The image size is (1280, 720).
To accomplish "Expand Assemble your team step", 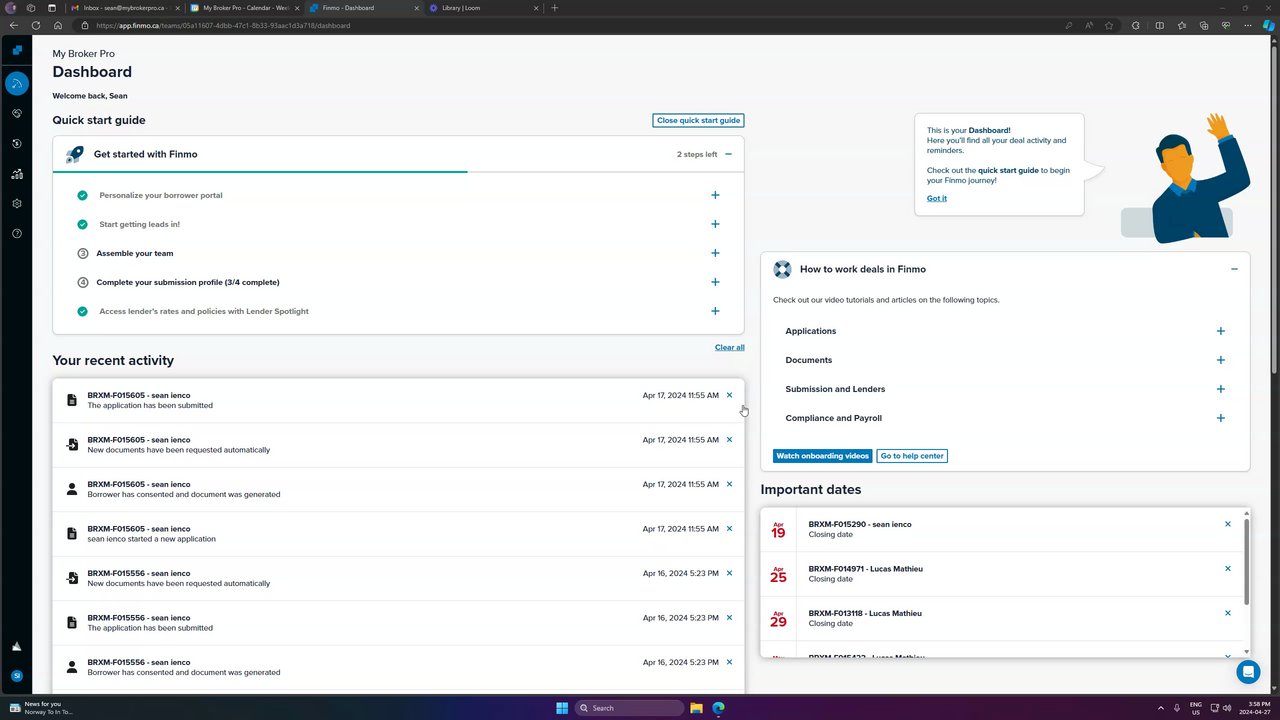I will click(715, 253).
